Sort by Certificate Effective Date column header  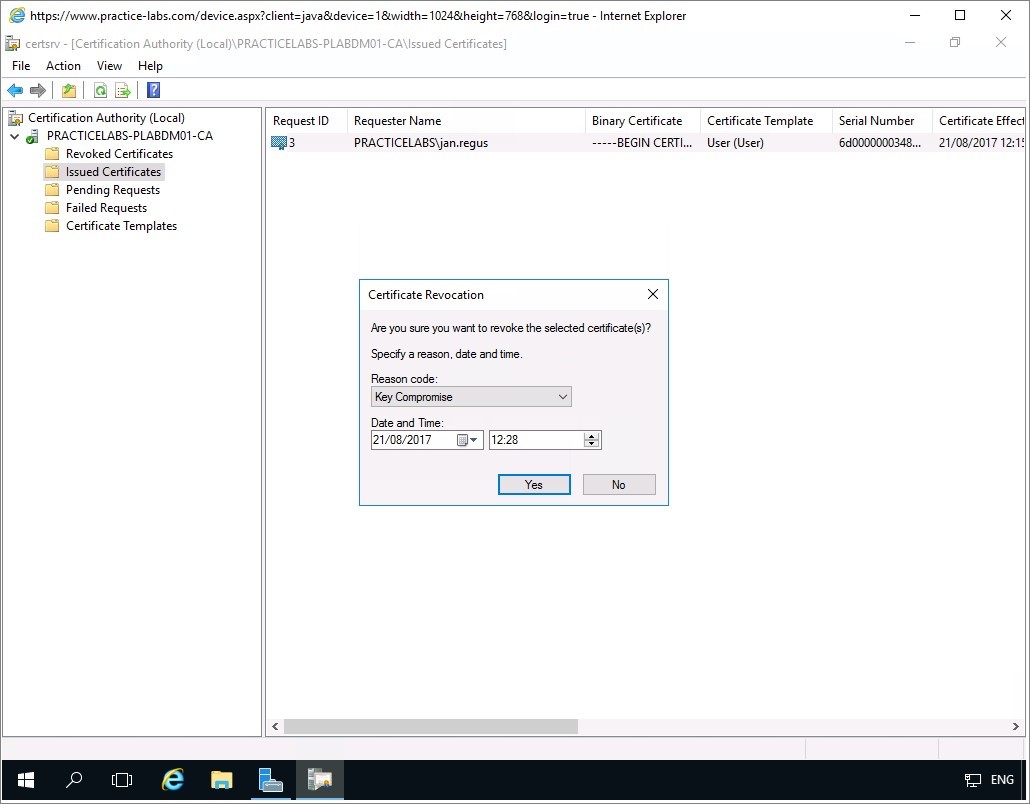coord(978,121)
